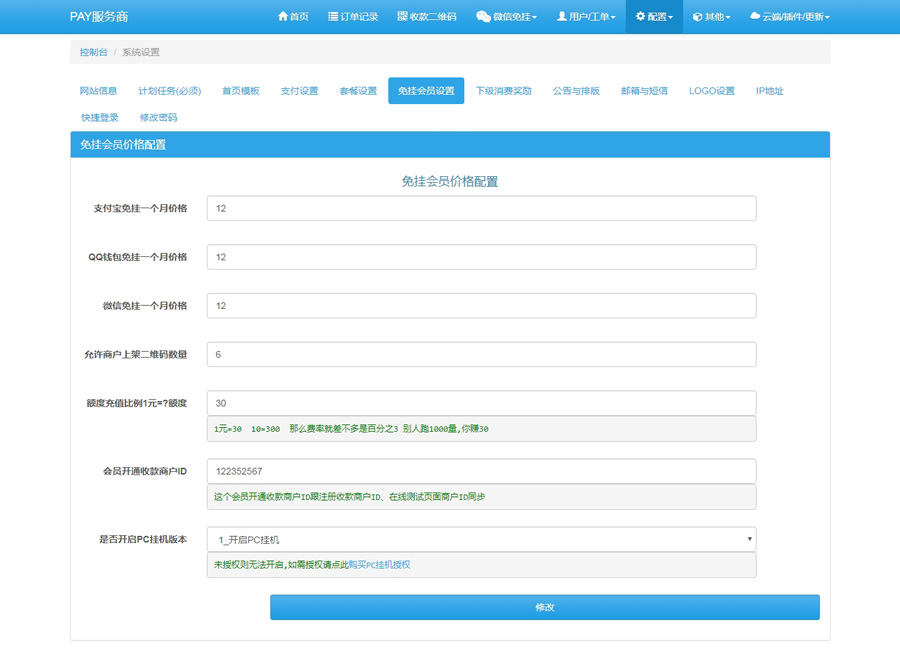Image resolution: width=900 pixels, height=654 pixels.
Task: Click the cube icon beside 其他
Action: [x=697, y=17]
